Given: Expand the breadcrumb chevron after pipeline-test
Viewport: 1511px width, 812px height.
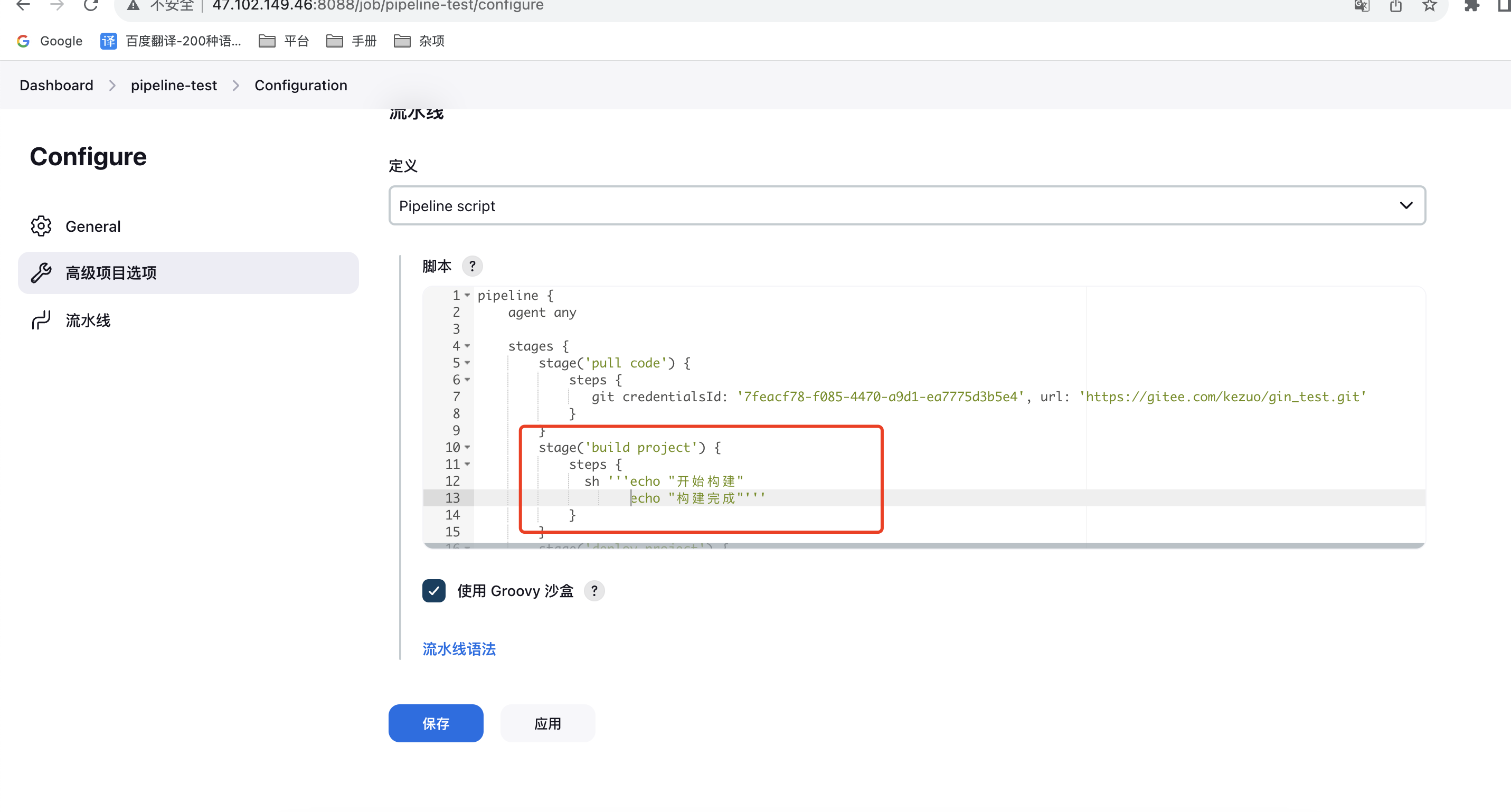Looking at the screenshot, I should [x=236, y=86].
